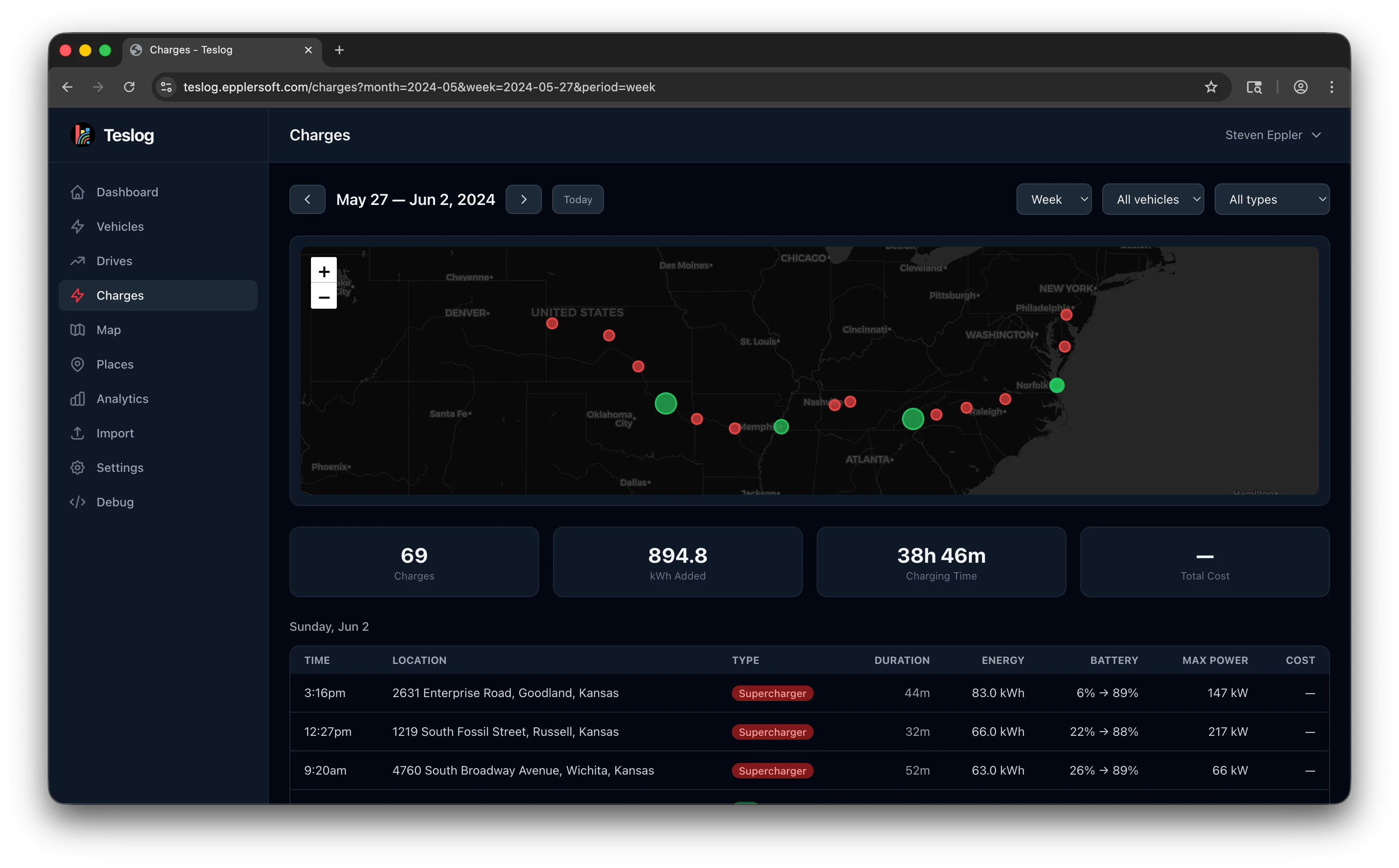Open the Settings gear icon
Screen dimensions: 1399x868
(78, 467)
